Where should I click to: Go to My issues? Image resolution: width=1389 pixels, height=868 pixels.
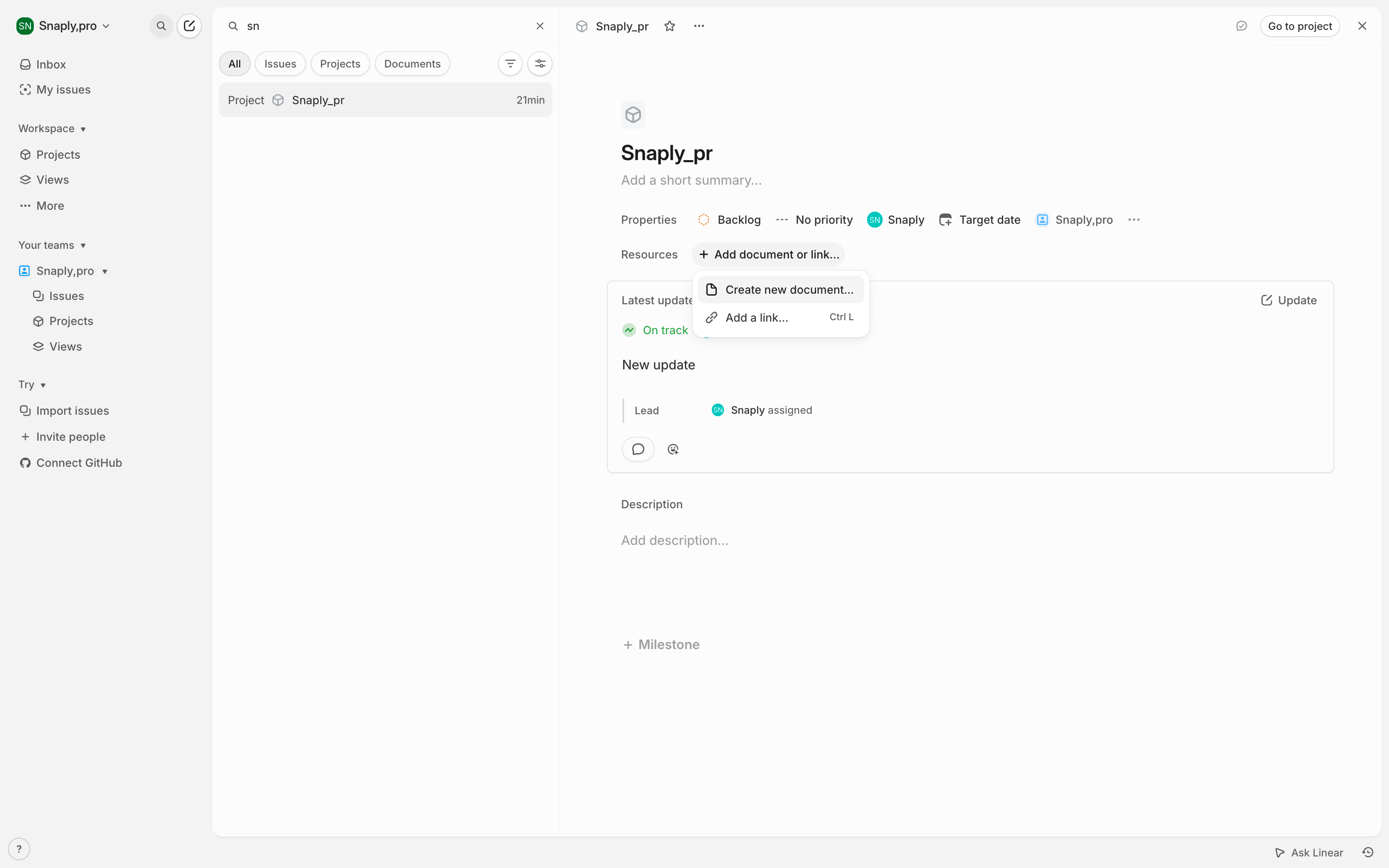point(55,90)
